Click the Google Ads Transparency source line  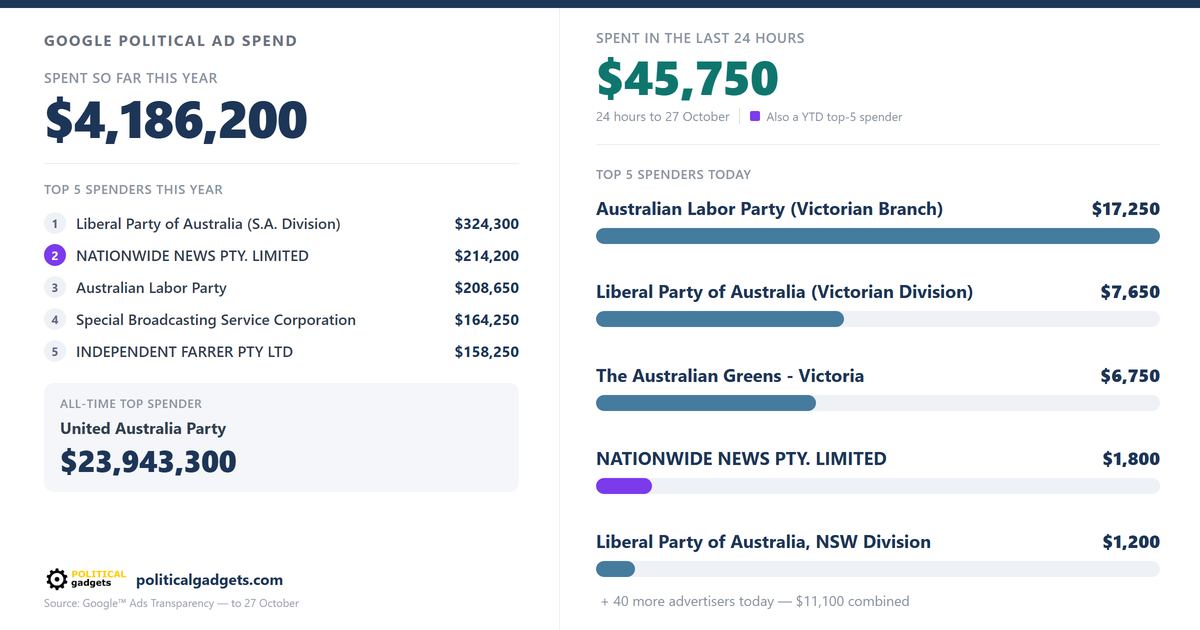[x=171, y=603]
